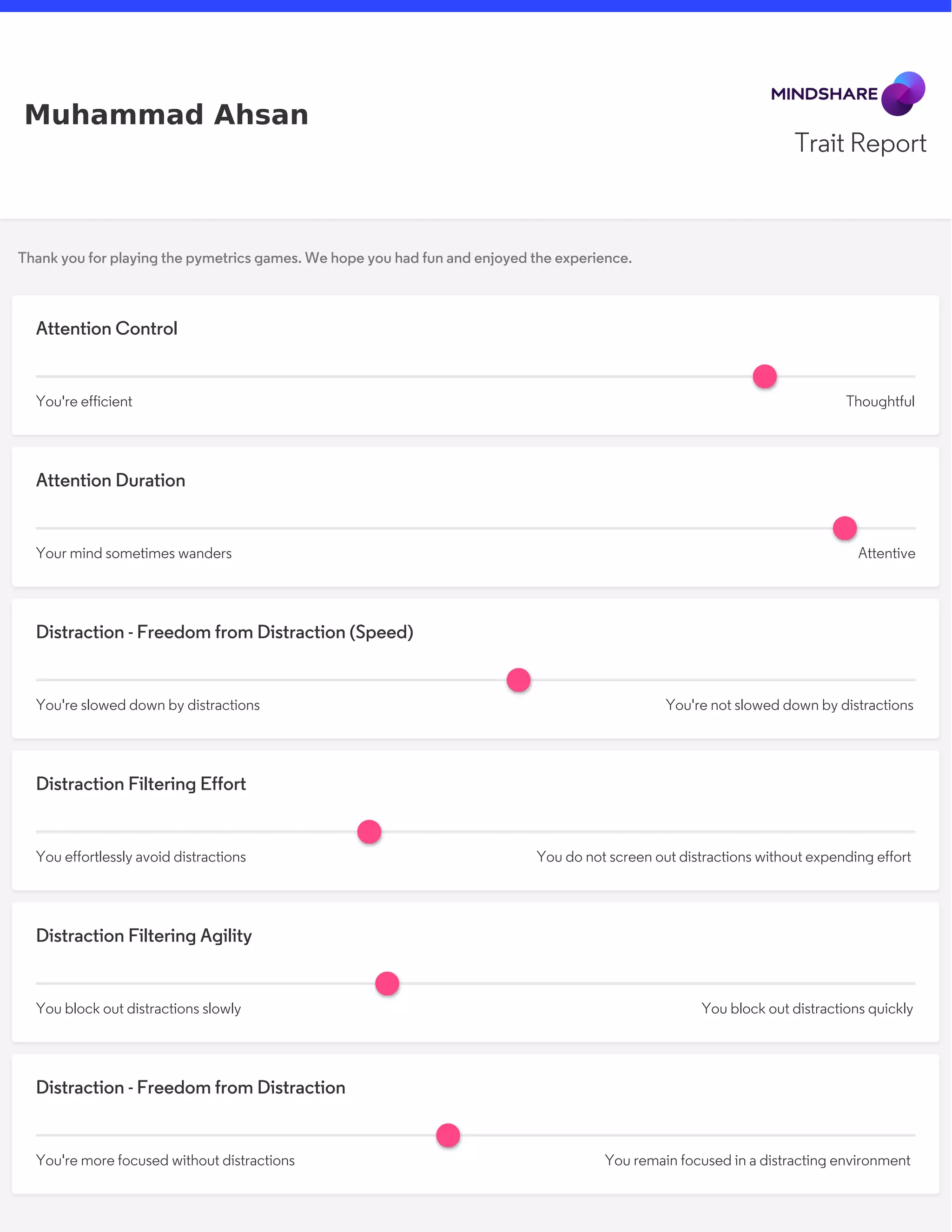Image resolution: width=952 pixels, height=1232 pixels.
Task: Click 'You effortlessly avoid distractions' label
Action: (x=141, y=856)
